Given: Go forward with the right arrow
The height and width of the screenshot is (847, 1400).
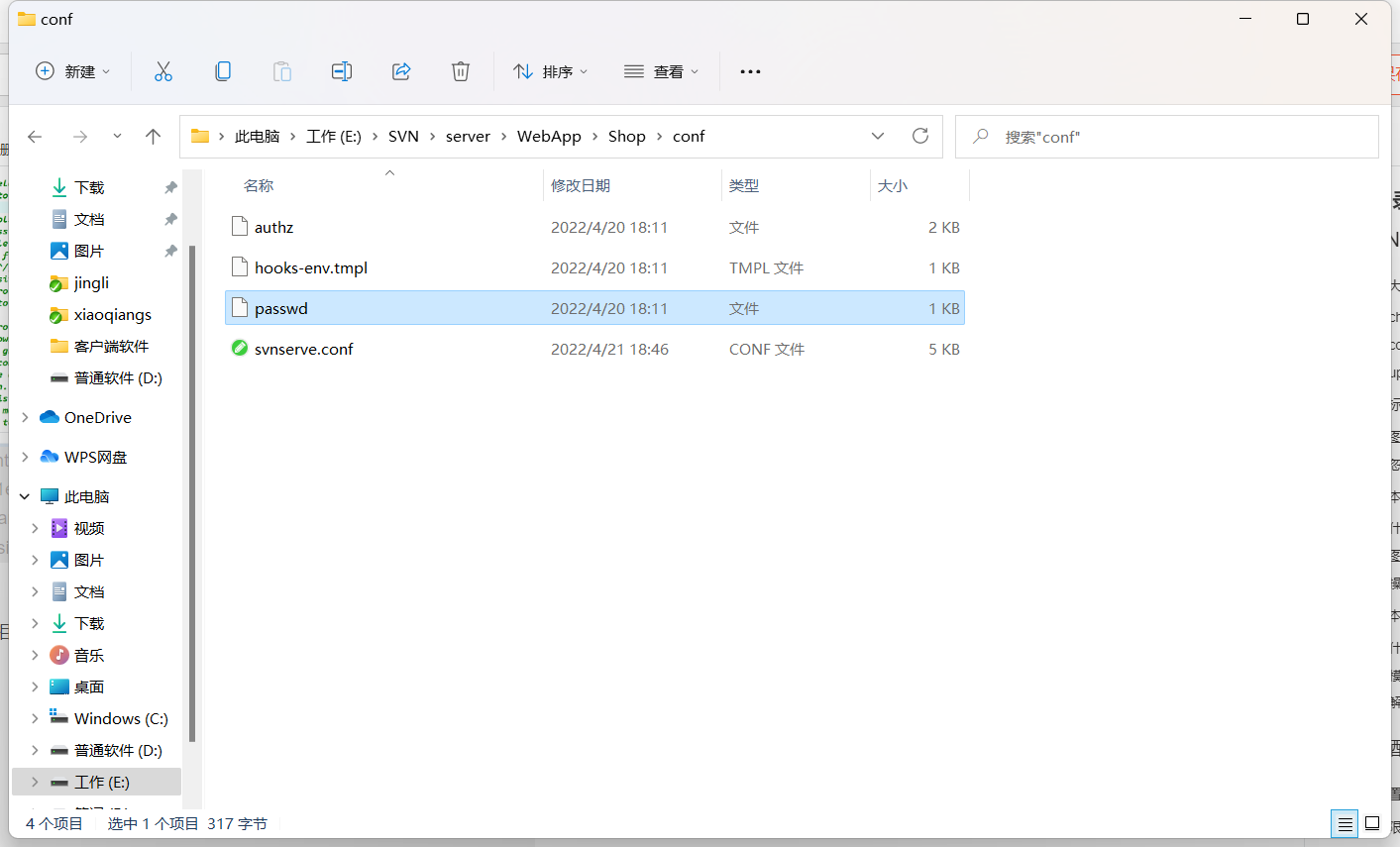Looking at the screenshot, I should click(80, 137).
